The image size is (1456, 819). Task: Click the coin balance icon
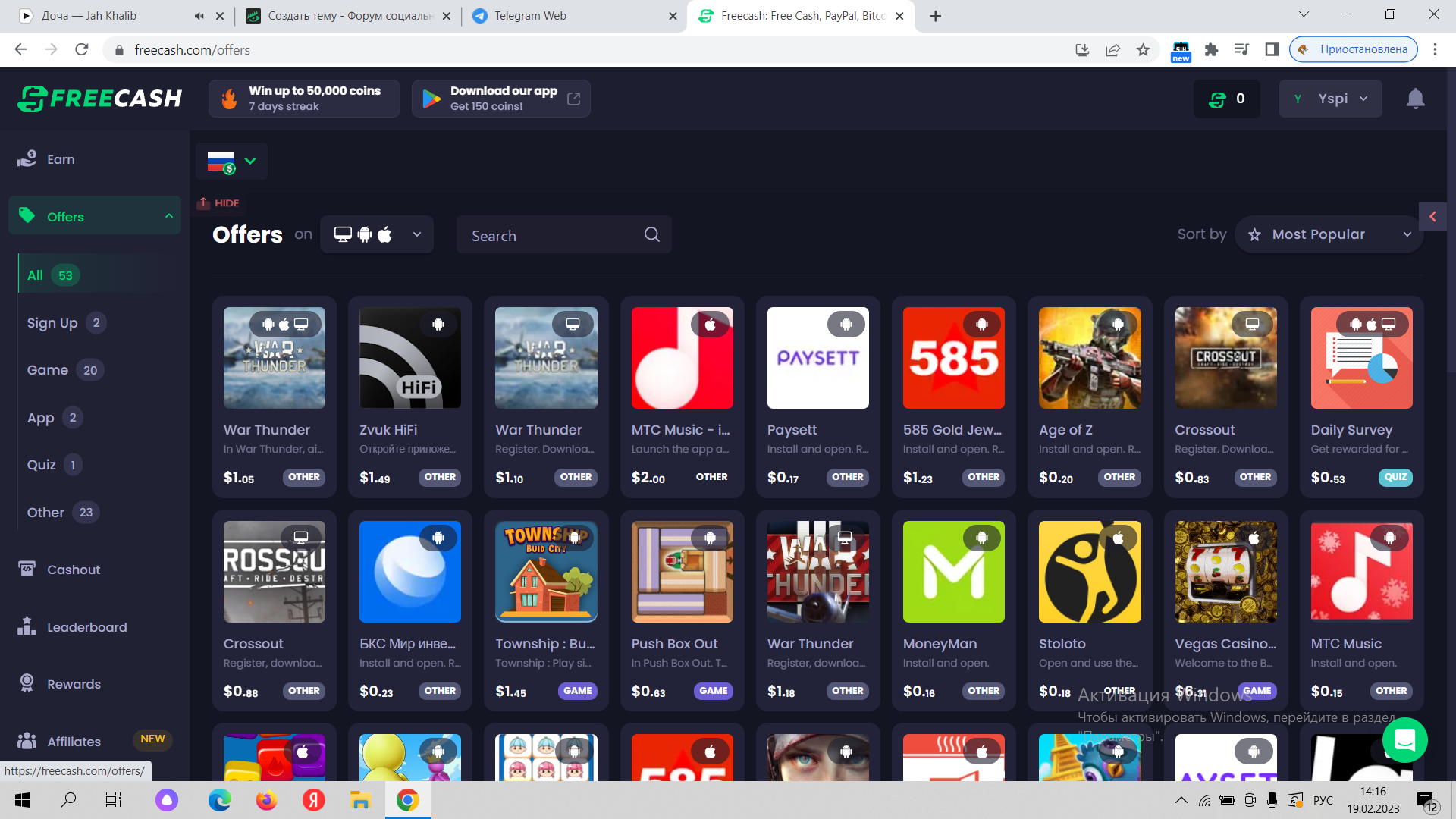click(1217, 99)
